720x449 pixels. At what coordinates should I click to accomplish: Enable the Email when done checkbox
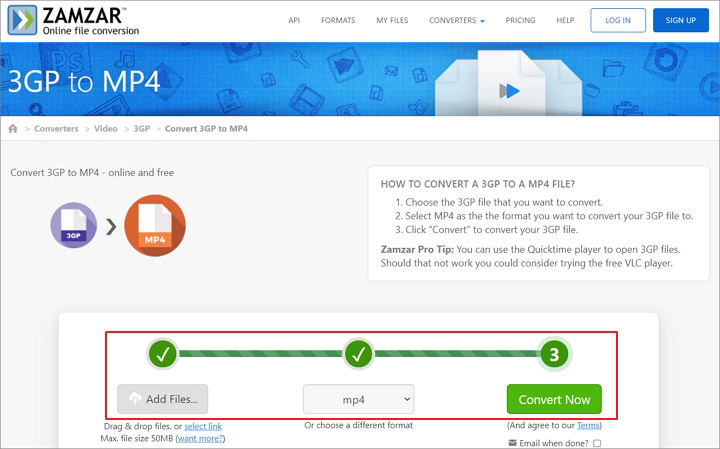coord(597,443)
